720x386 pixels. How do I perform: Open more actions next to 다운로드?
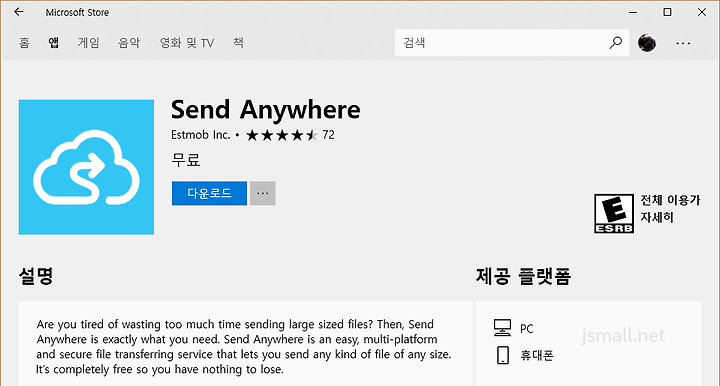click(263, 193)
